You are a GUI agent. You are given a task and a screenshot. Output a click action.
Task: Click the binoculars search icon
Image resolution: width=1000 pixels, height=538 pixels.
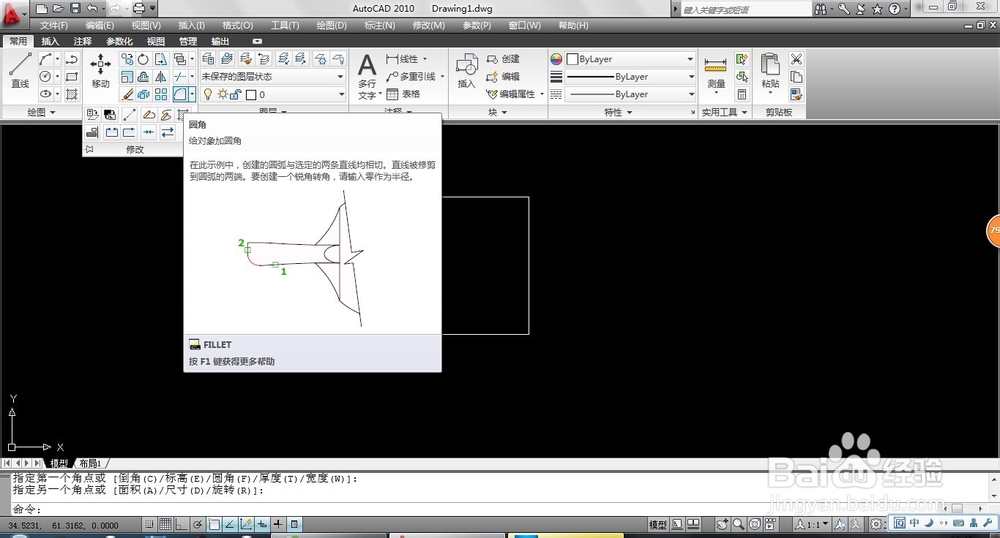(x=820, y=9)
